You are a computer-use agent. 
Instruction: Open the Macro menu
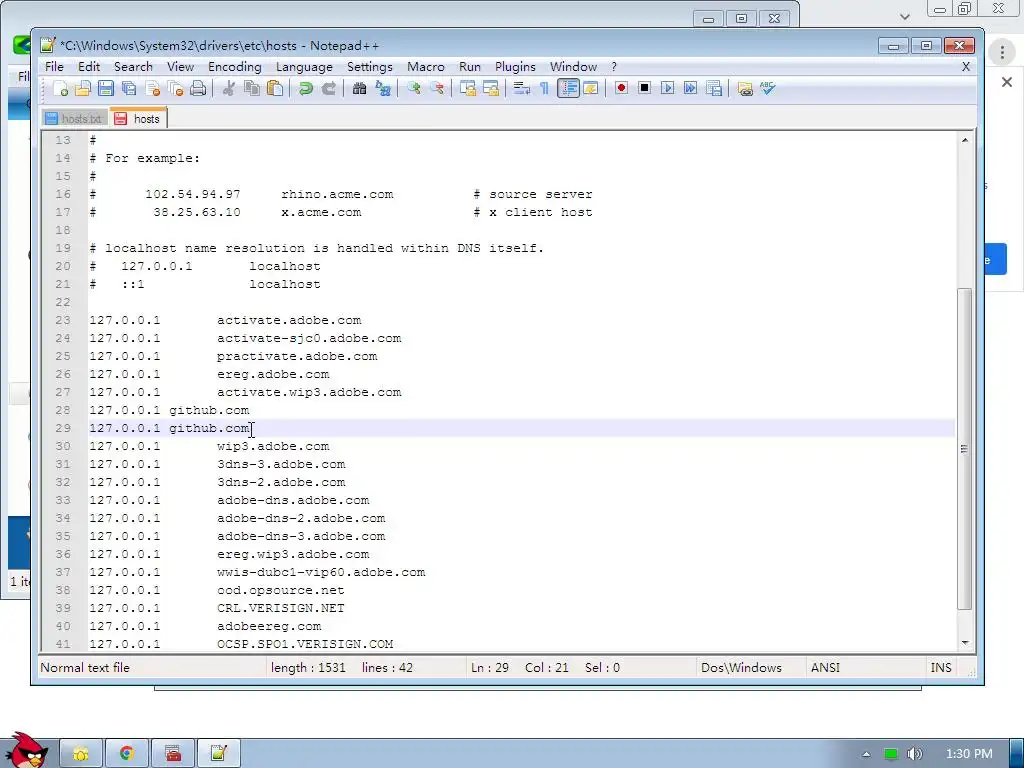(x=426, y=67)
